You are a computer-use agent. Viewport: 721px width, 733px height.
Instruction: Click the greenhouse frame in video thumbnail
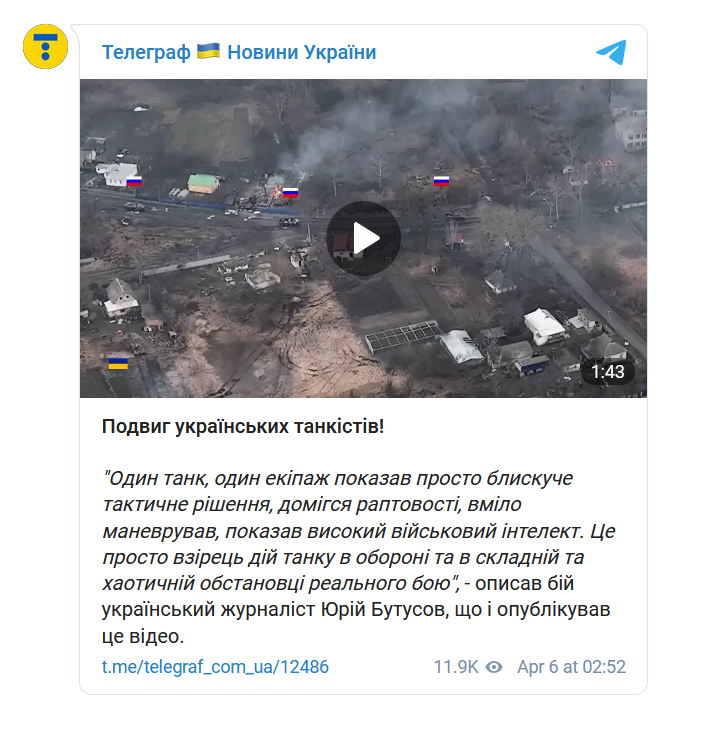point(401,335)
